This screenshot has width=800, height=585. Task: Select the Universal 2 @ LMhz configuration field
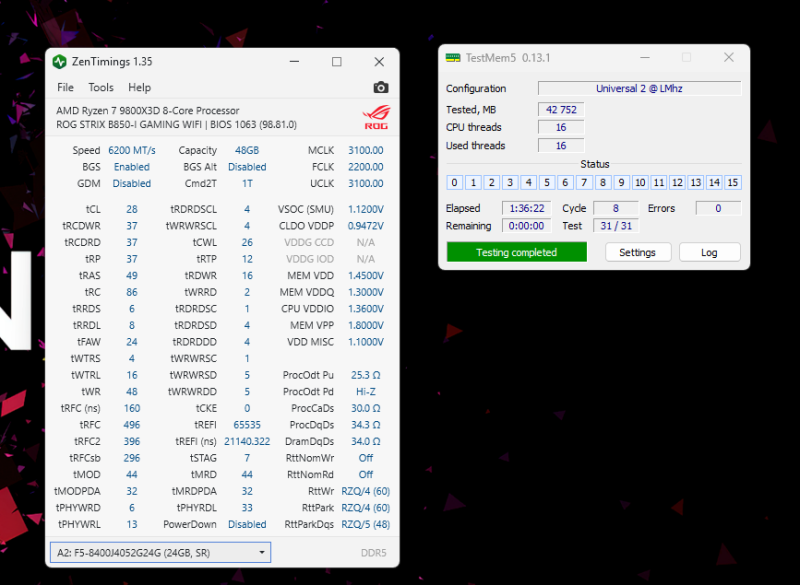[639, 88]
